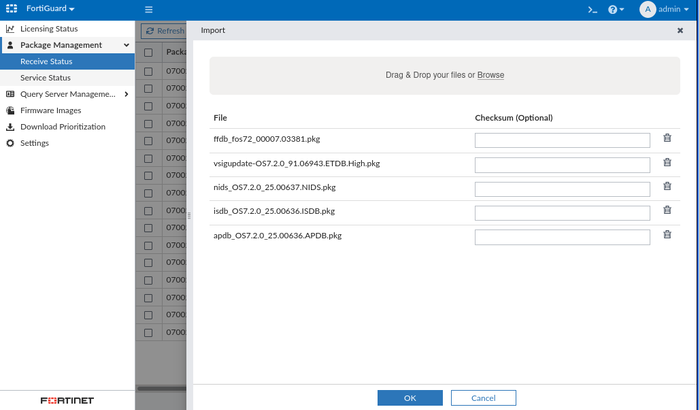Delete the ffdb_fos72_00007.03381.pkg file entry
Viewport: 700px width, 410px height.
(x=667, y=139)
